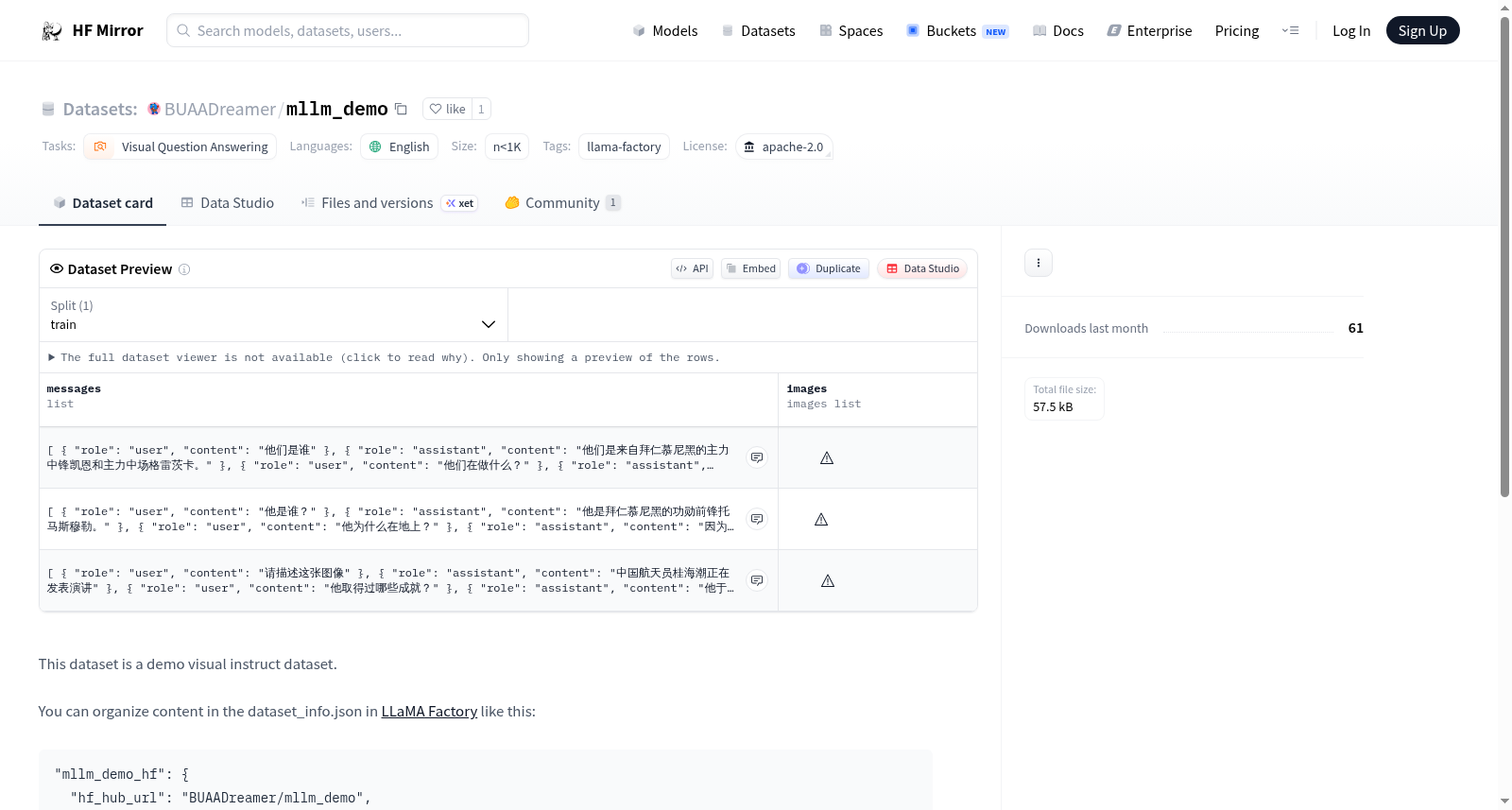Open conversation view for the third row

[757, 580]
